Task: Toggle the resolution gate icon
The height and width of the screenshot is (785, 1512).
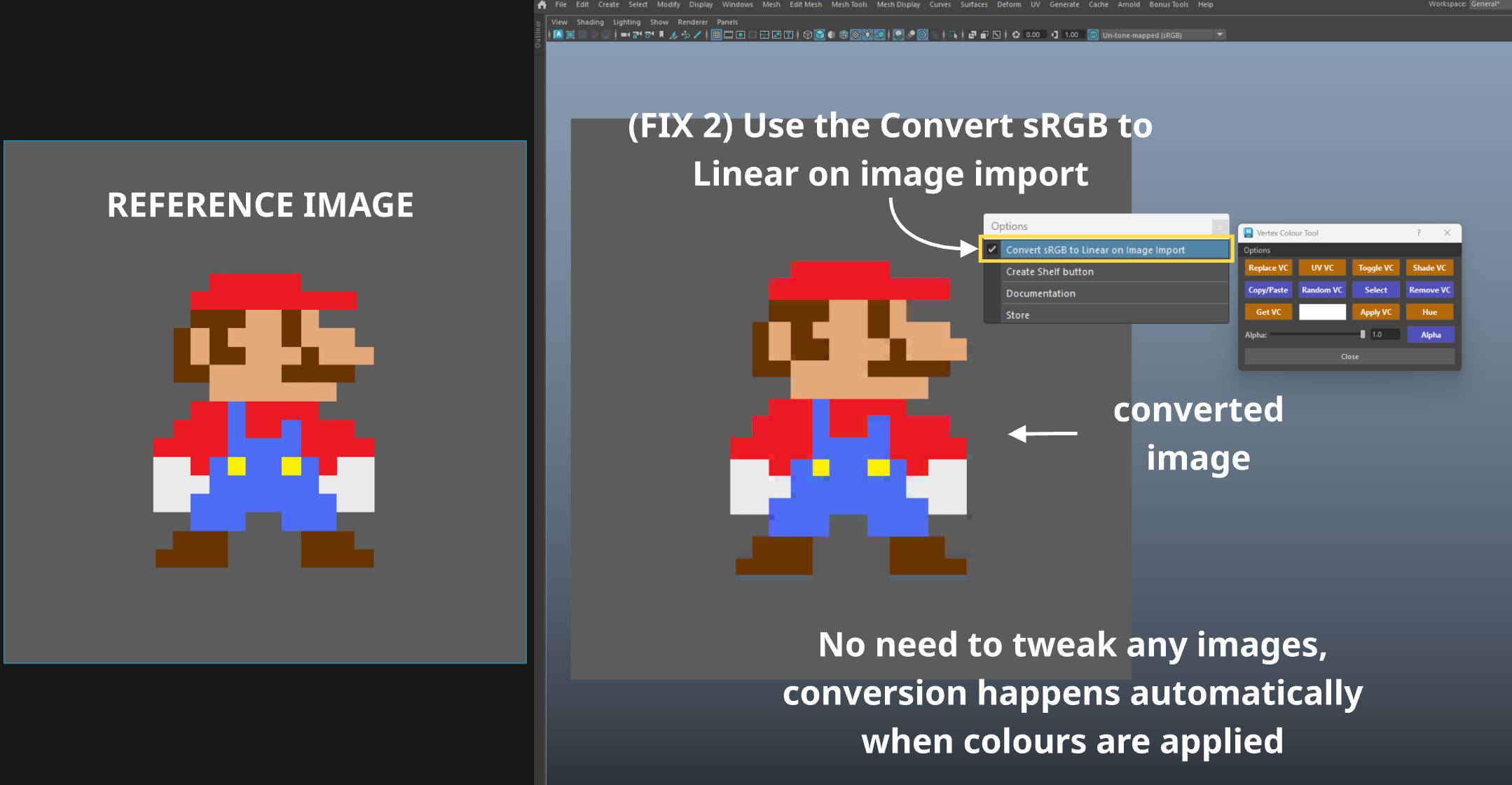Action: (741, 35)
